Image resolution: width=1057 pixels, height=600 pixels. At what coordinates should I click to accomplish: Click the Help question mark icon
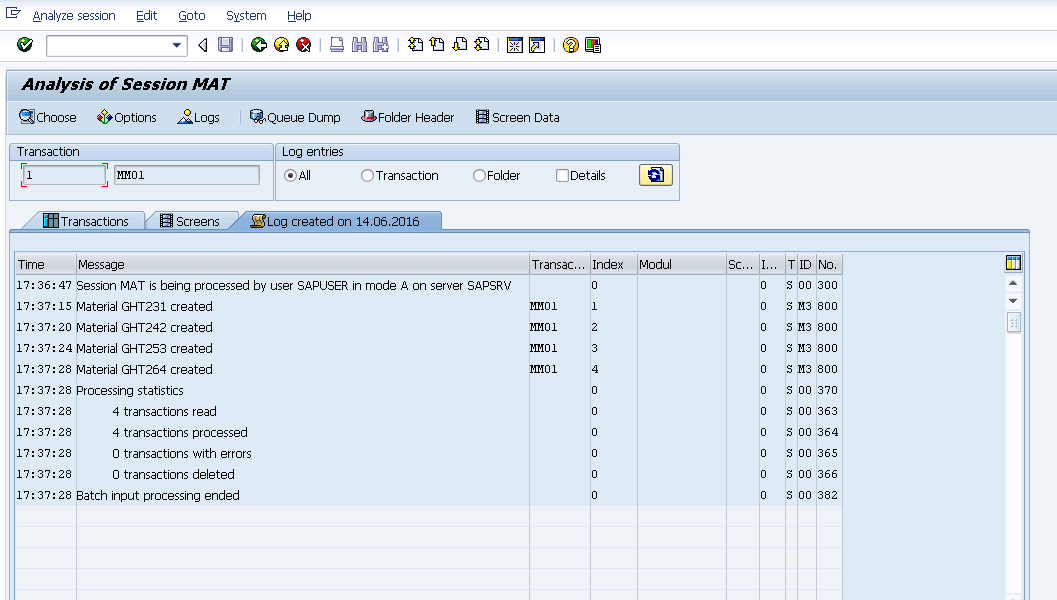571,44
